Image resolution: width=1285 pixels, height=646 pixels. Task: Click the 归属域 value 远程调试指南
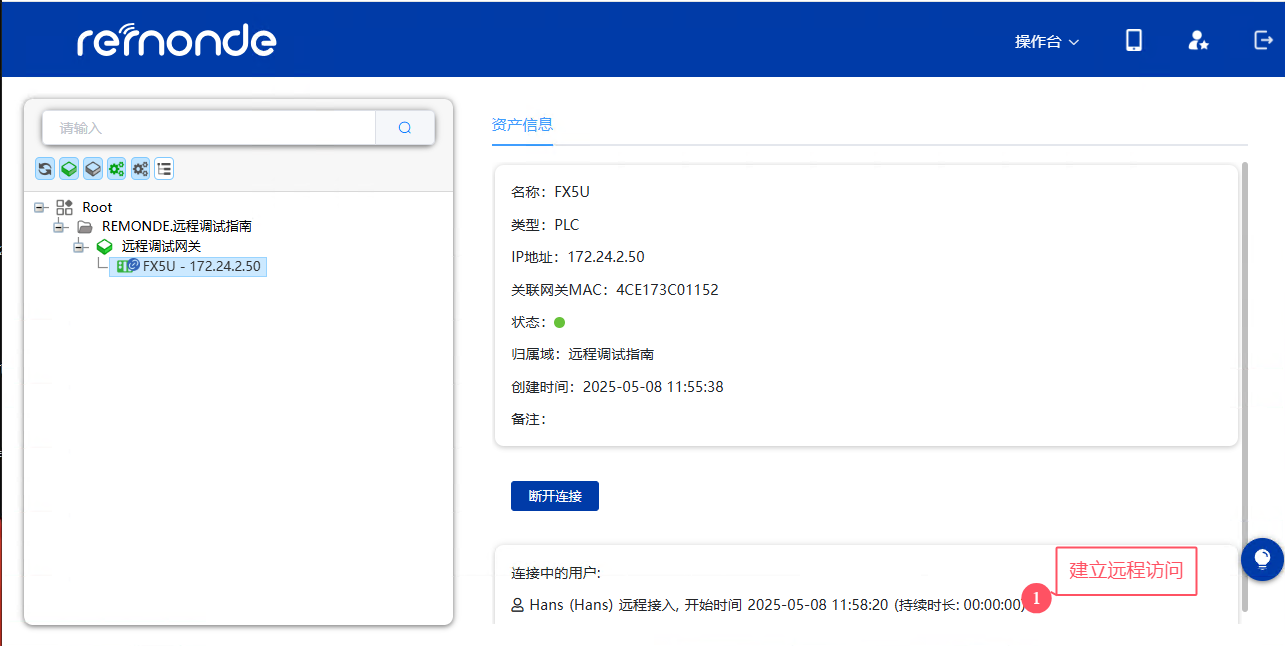coord(611,354)
